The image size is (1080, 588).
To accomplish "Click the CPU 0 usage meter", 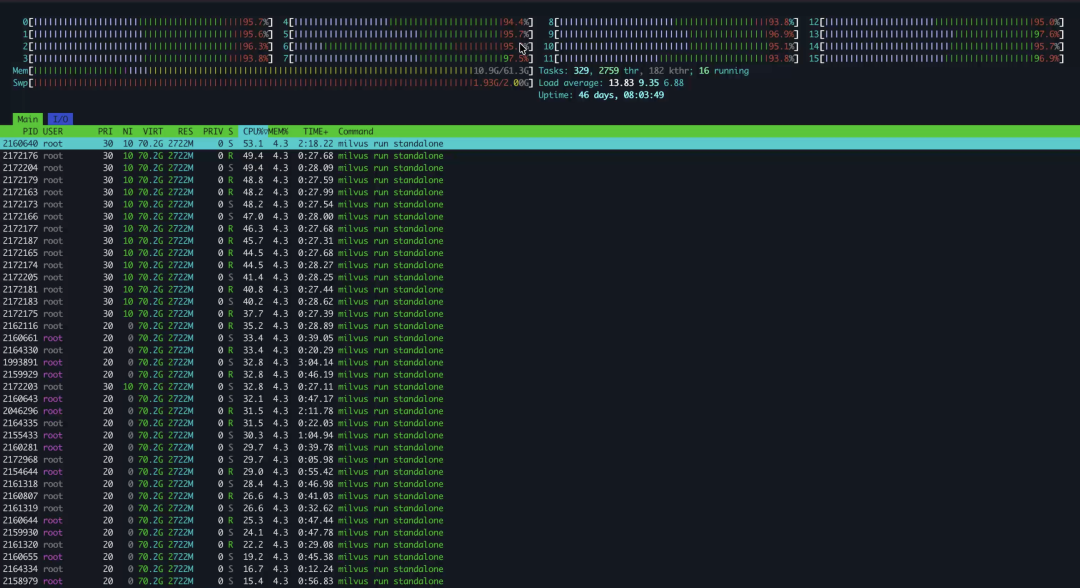I will tap(147, 22).
